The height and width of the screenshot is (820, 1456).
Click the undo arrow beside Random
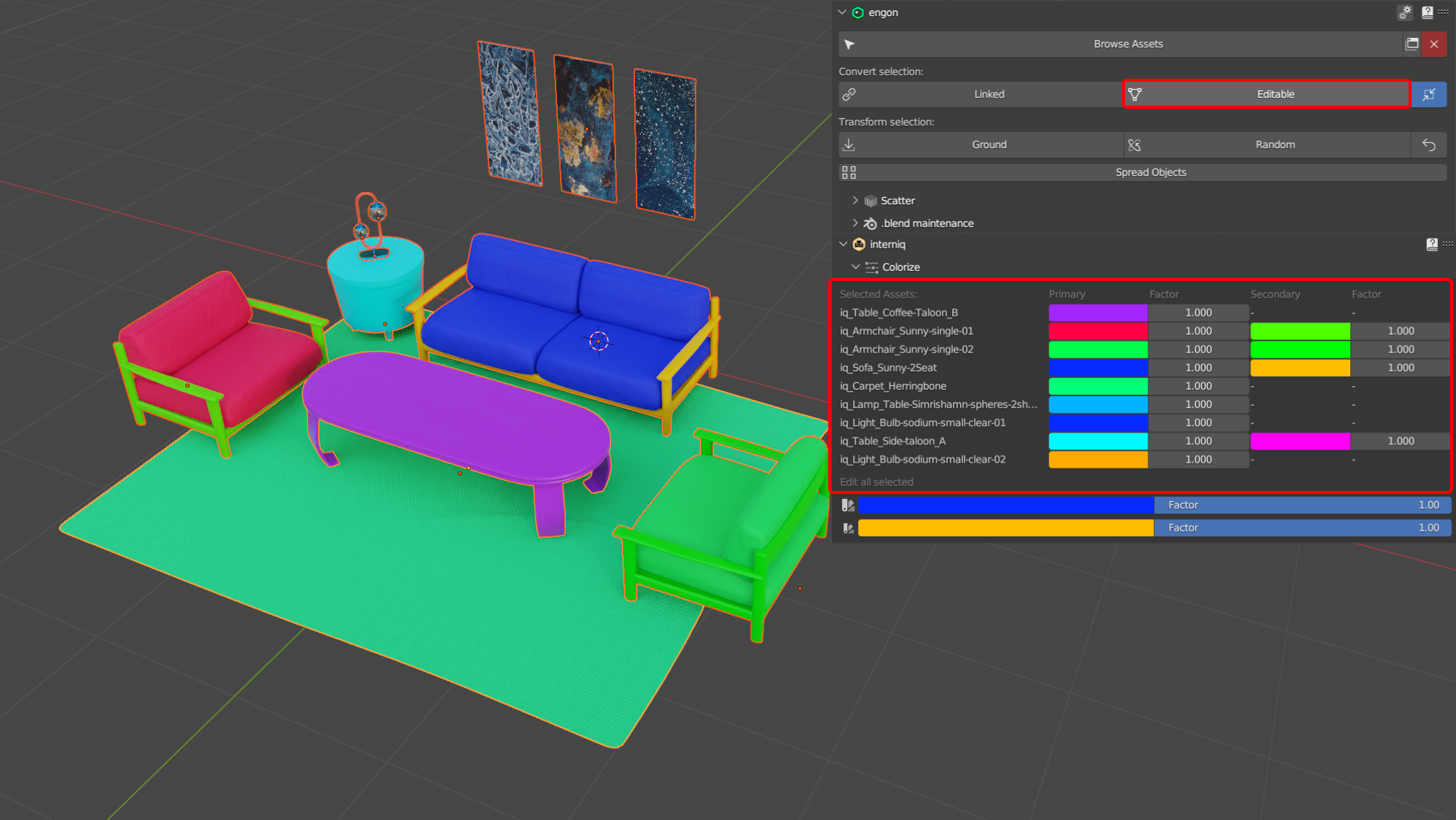1428,144
